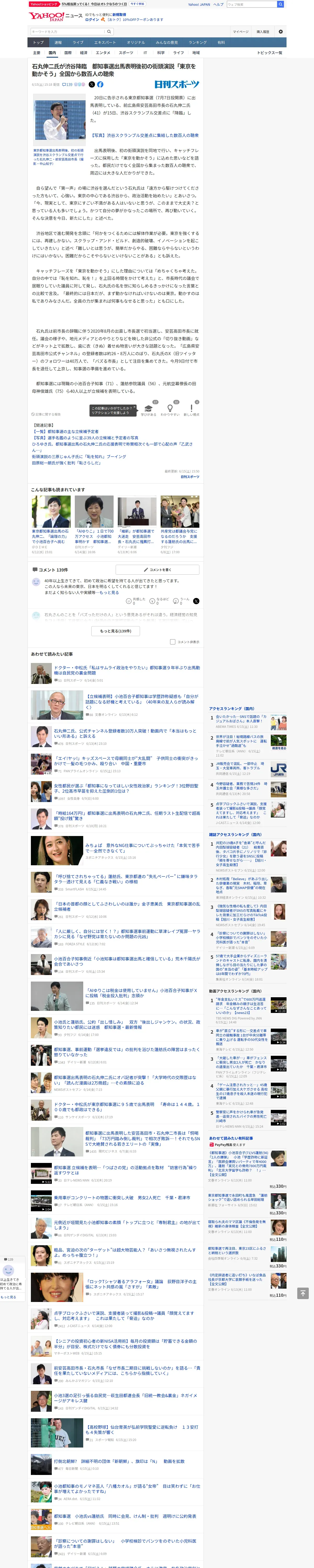Click into the keyword search field

click(67, 32)
